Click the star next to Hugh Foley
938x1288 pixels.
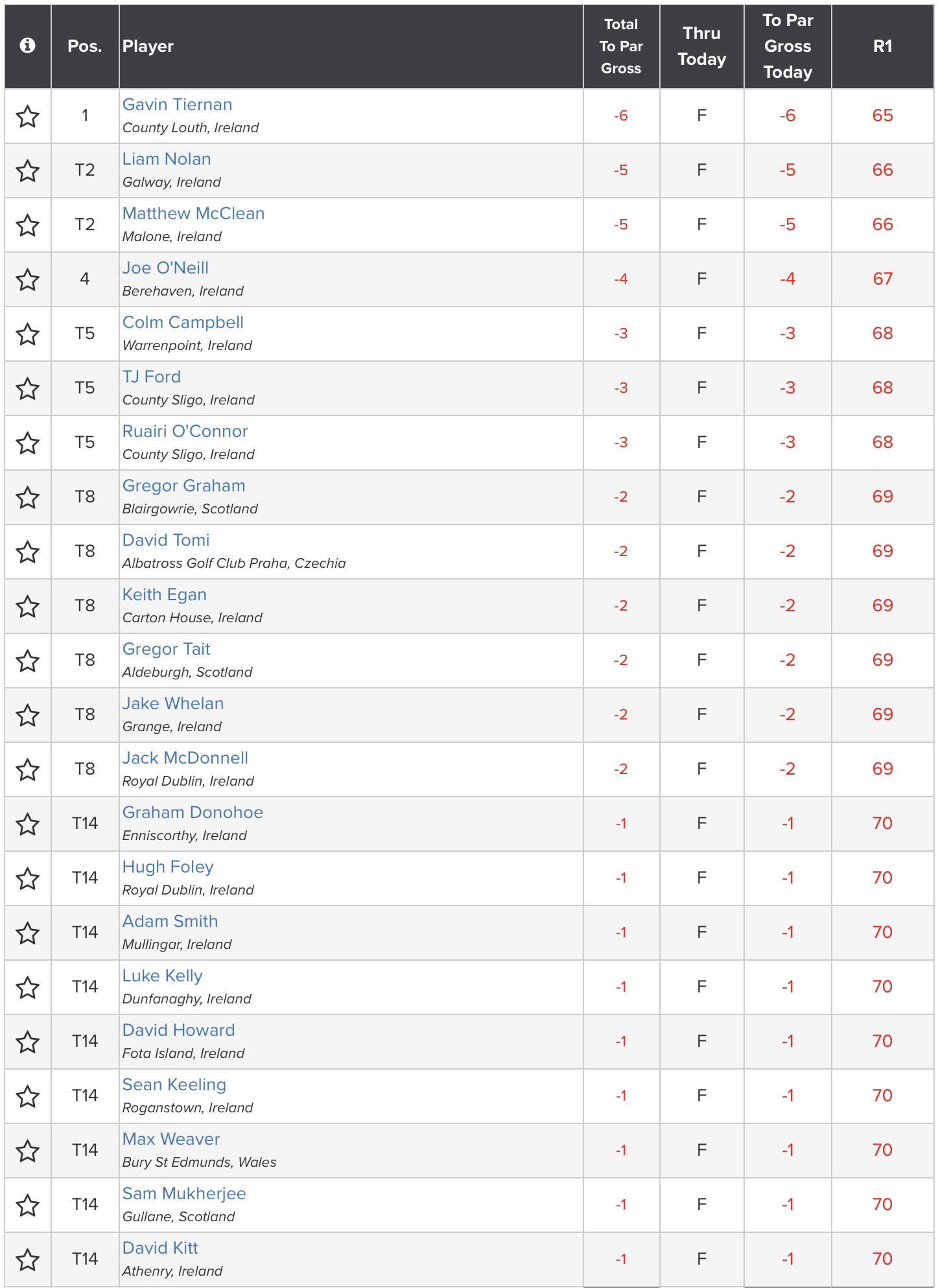tap(28, 879)
